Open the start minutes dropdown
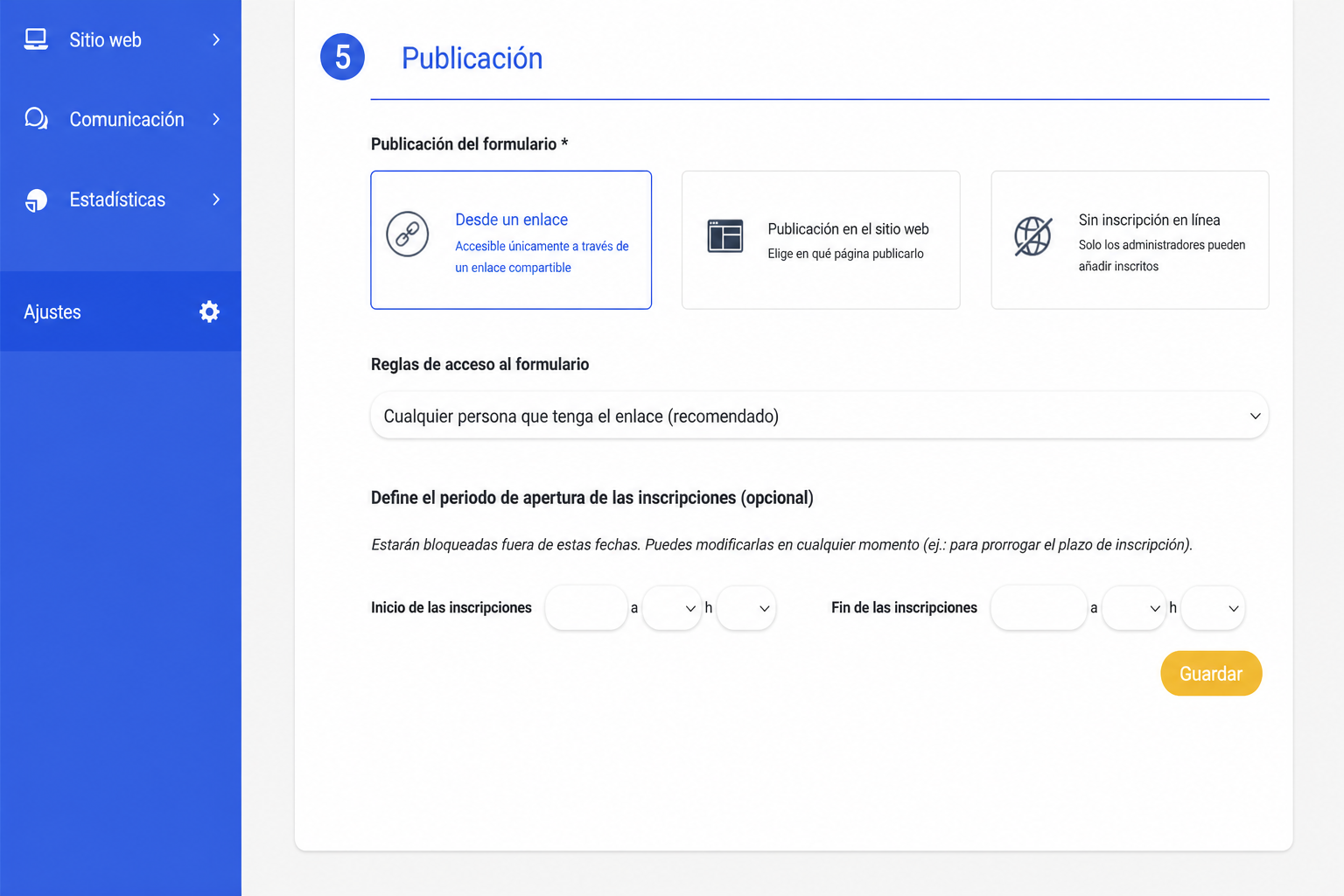Viewport: 1344px width, 896px height. point(746,608)
